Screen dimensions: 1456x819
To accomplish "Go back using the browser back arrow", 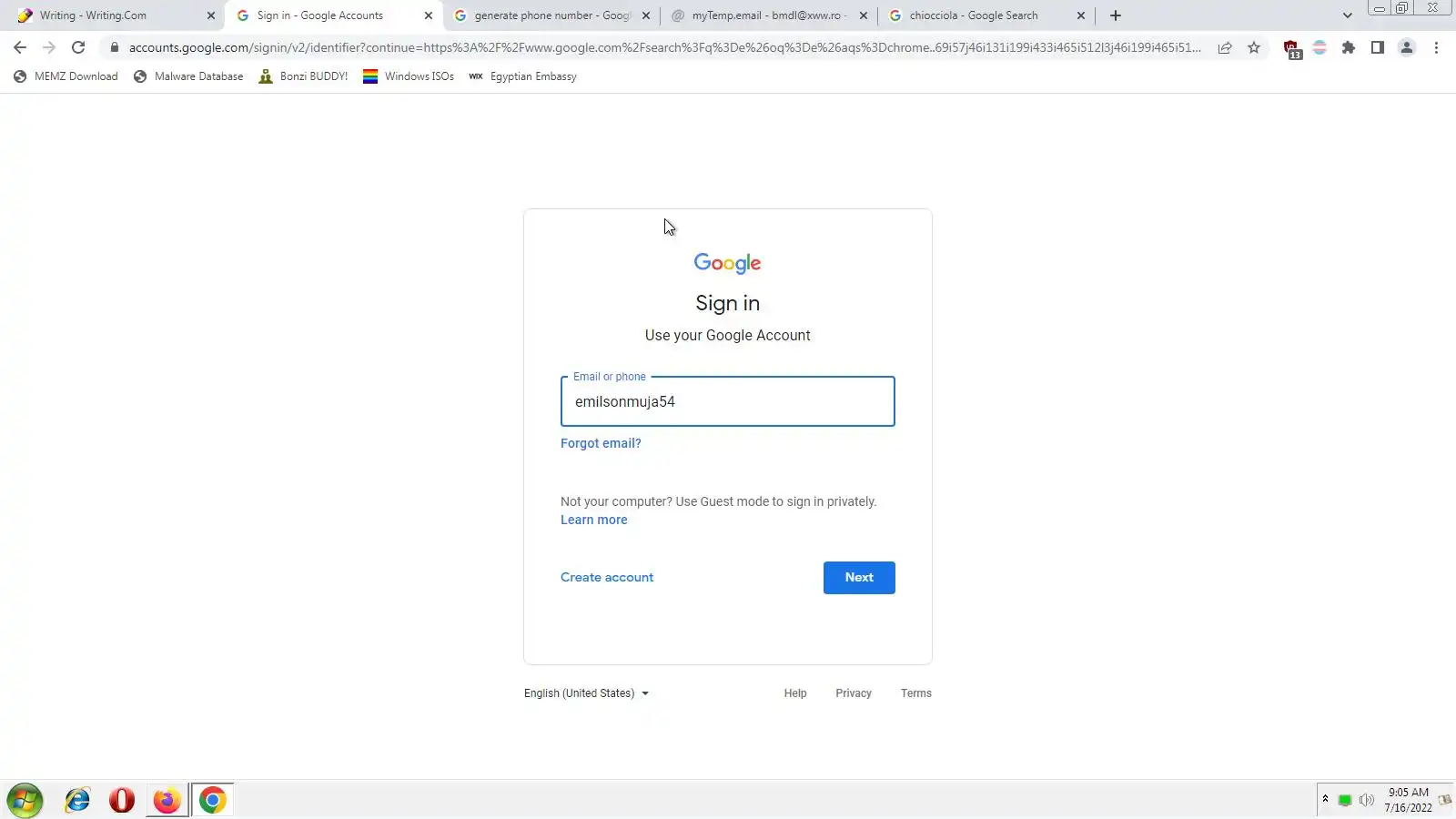I will point(20,47).
